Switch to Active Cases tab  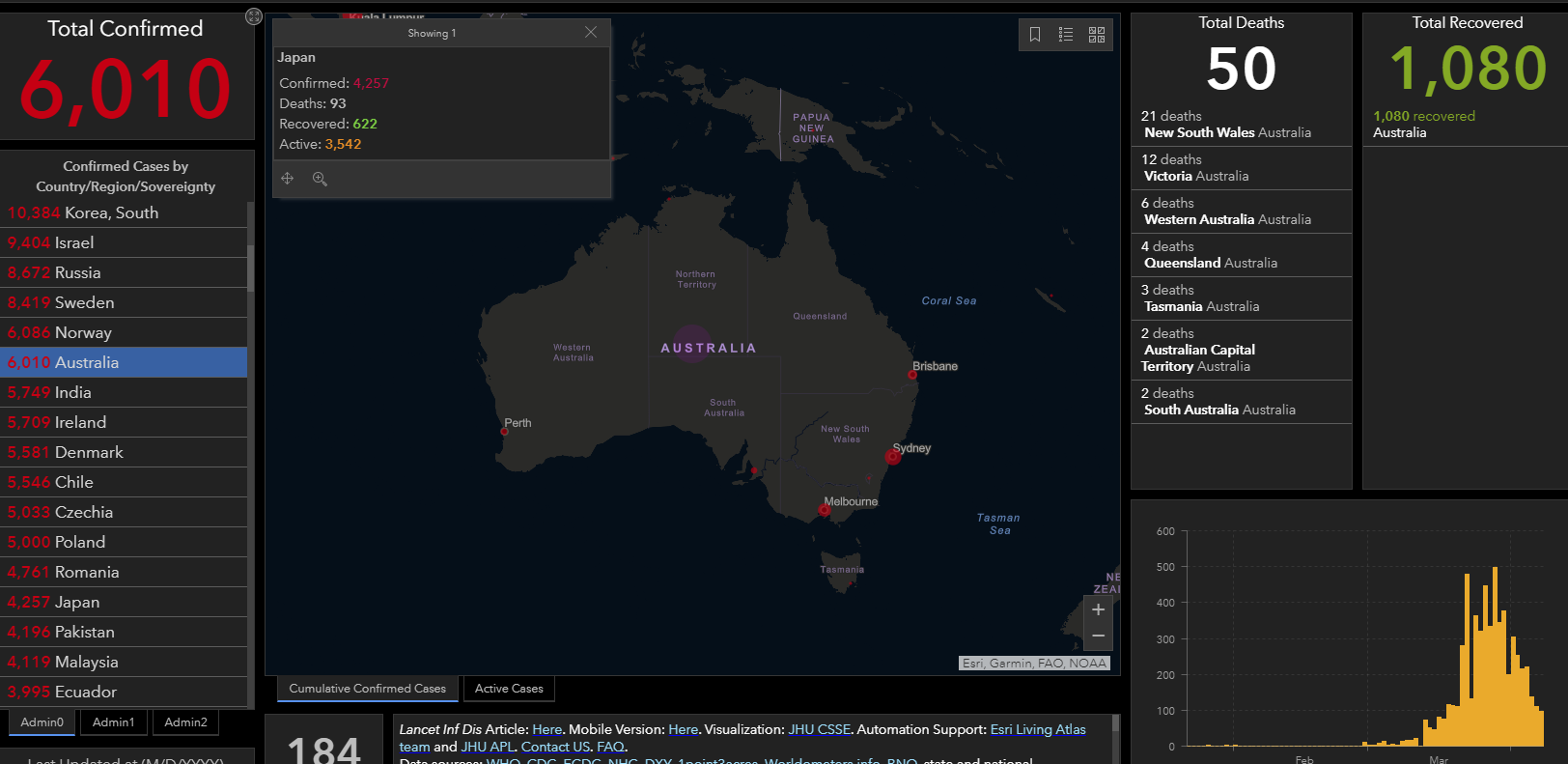click(509, 689)
